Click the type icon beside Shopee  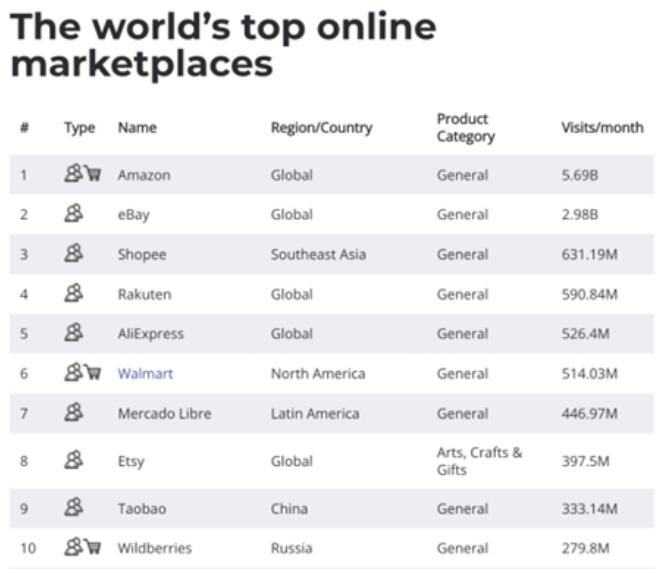(x=73, y=254)
